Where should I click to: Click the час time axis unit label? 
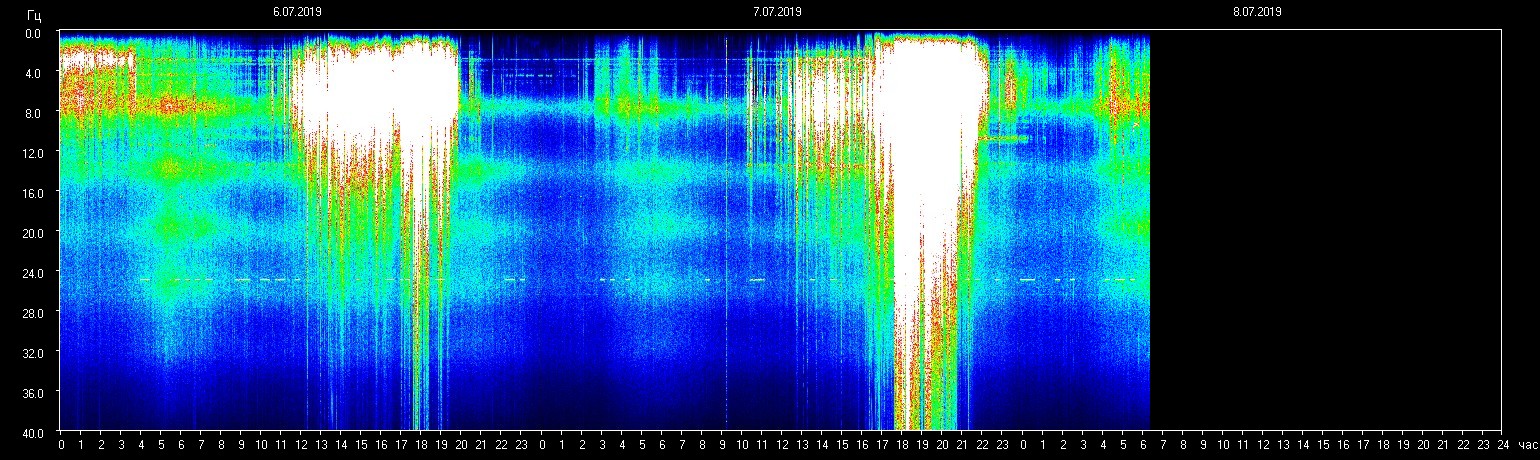click(1526, 444)
